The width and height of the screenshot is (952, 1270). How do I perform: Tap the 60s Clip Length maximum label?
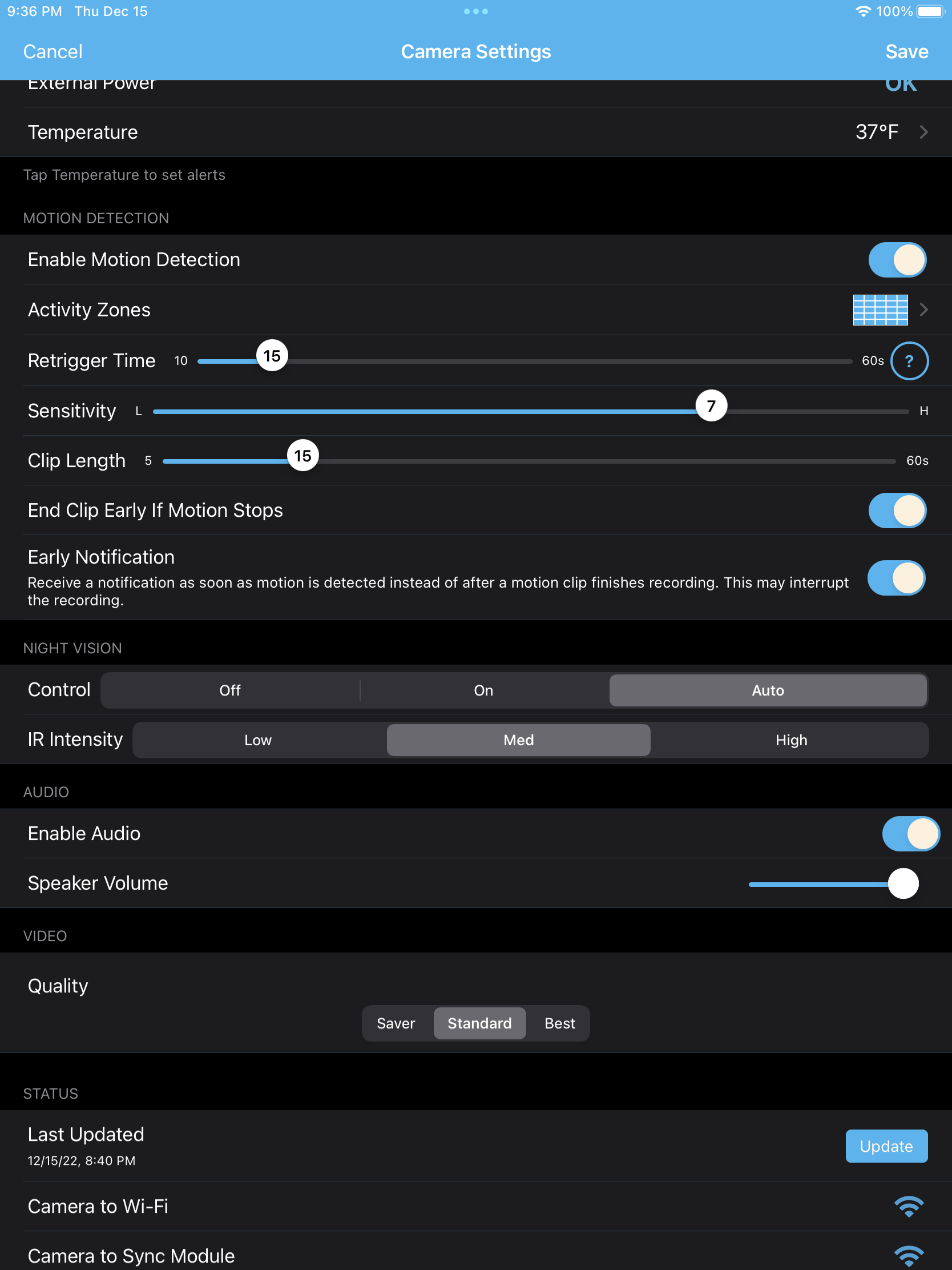[917, 460]
